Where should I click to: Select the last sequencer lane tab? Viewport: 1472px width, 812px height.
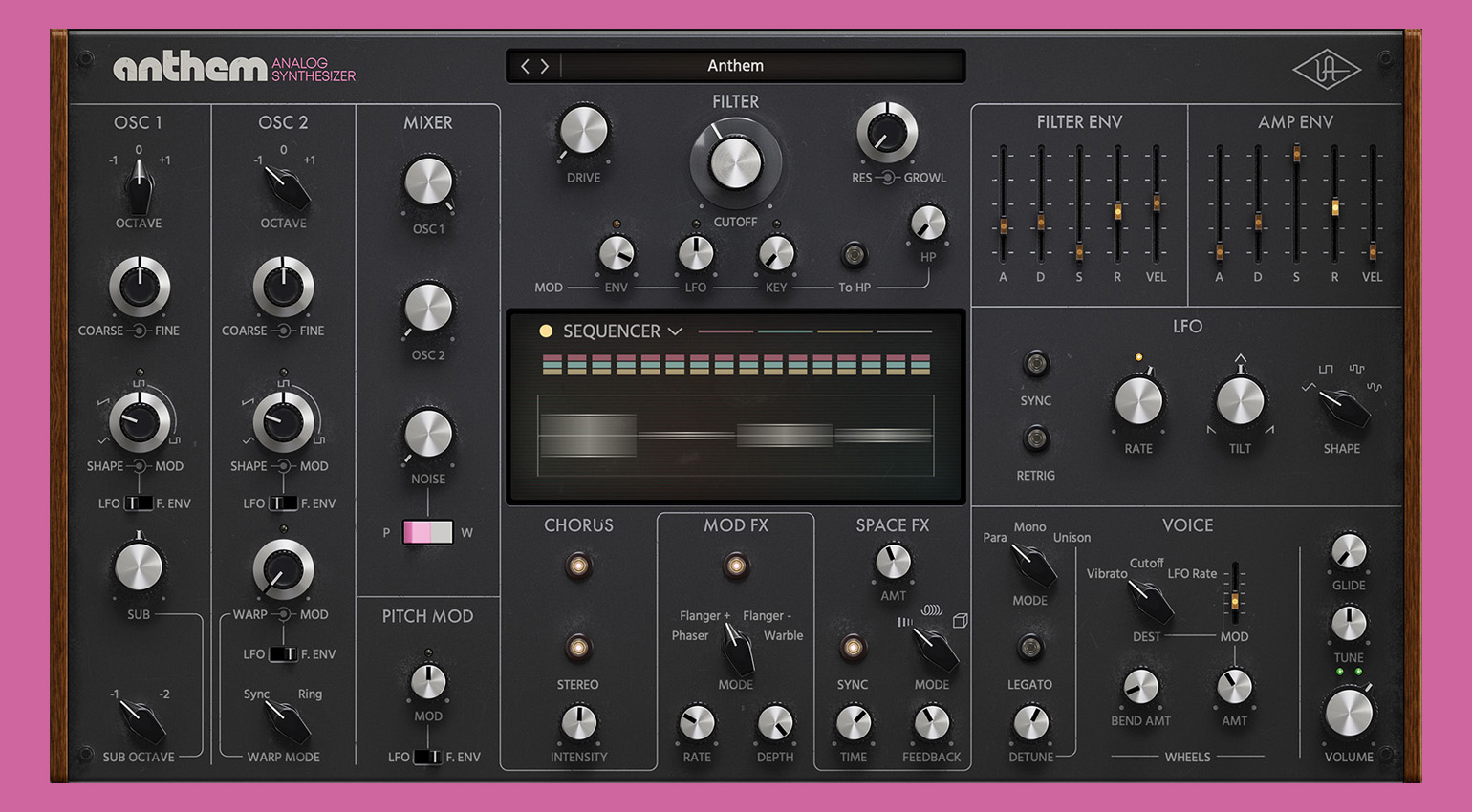pyautogui.click(x=903, y=331)
